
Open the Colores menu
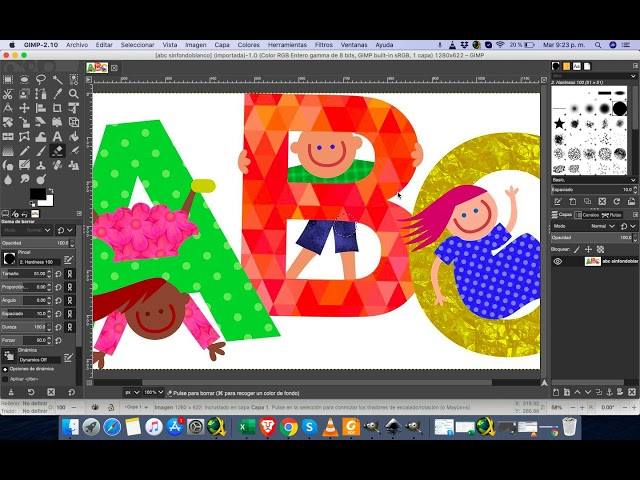pyautogui.click(x=248, y=45)
